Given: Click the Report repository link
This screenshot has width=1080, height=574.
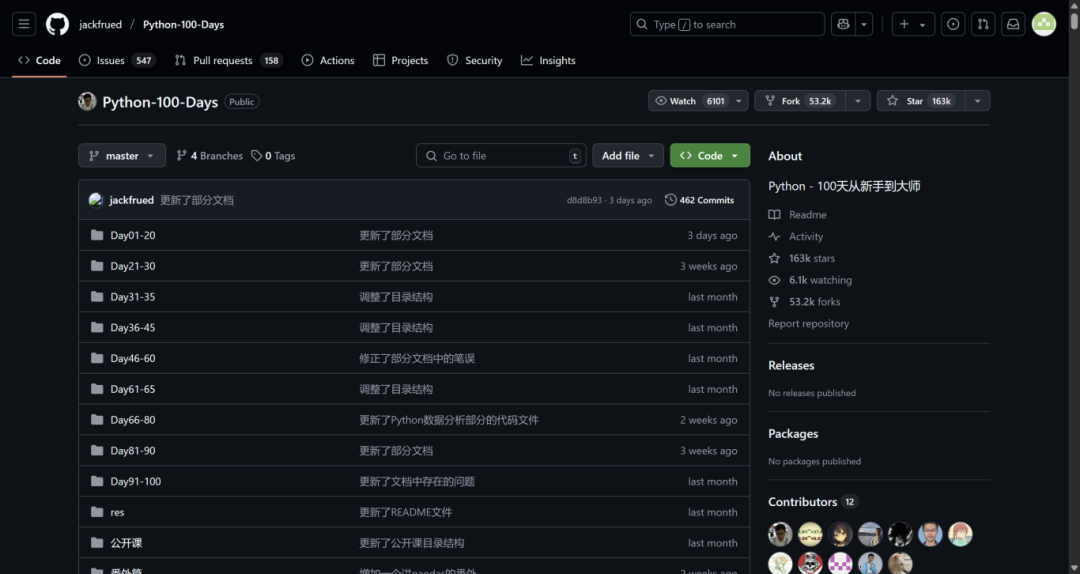Looking at the screenshot, I should click(809, 323).
